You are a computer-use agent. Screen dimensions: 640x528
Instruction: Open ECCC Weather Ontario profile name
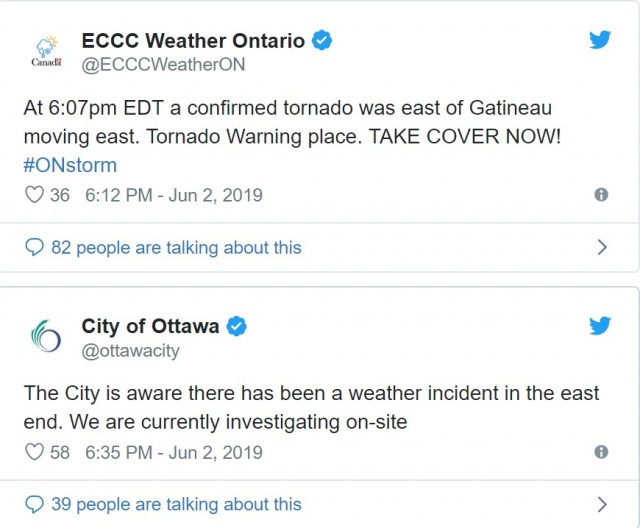point(193,40)
